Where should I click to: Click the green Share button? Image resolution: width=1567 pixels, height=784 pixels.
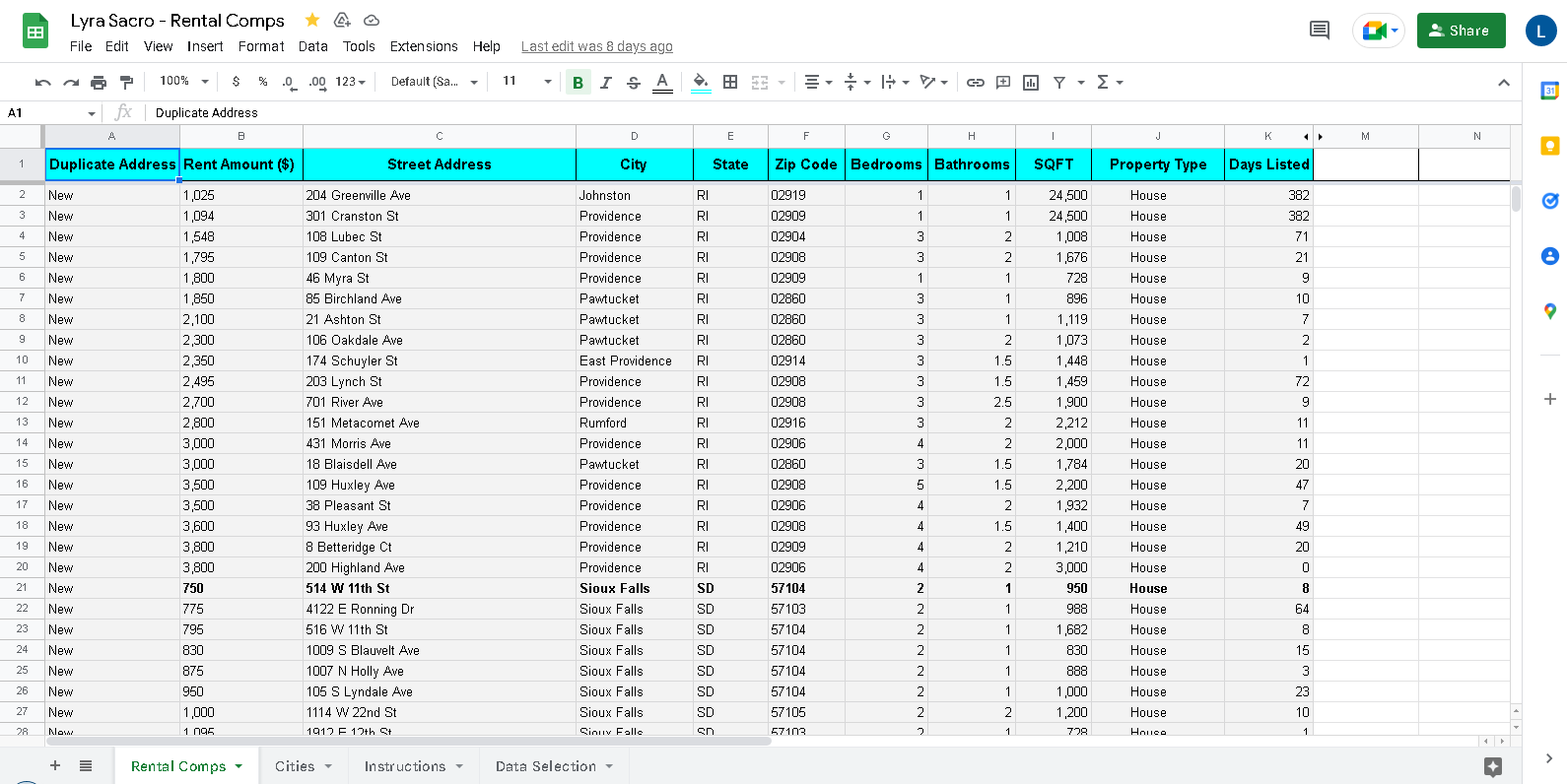pos(1461,31)
